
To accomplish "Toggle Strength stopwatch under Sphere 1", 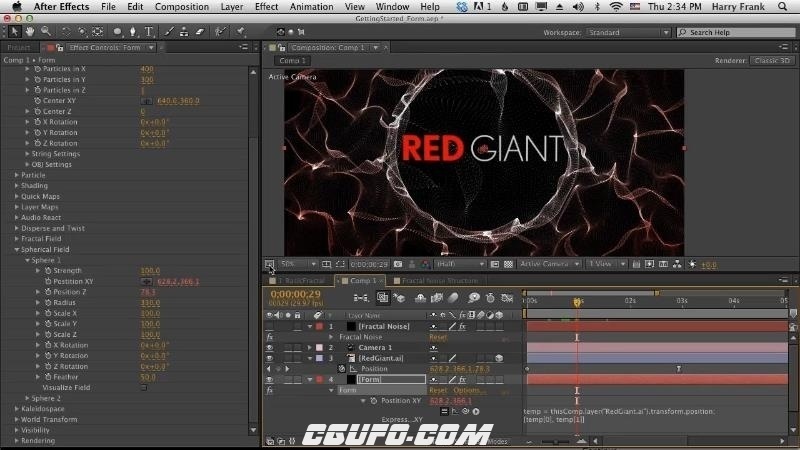I will [x=48, y=271].
